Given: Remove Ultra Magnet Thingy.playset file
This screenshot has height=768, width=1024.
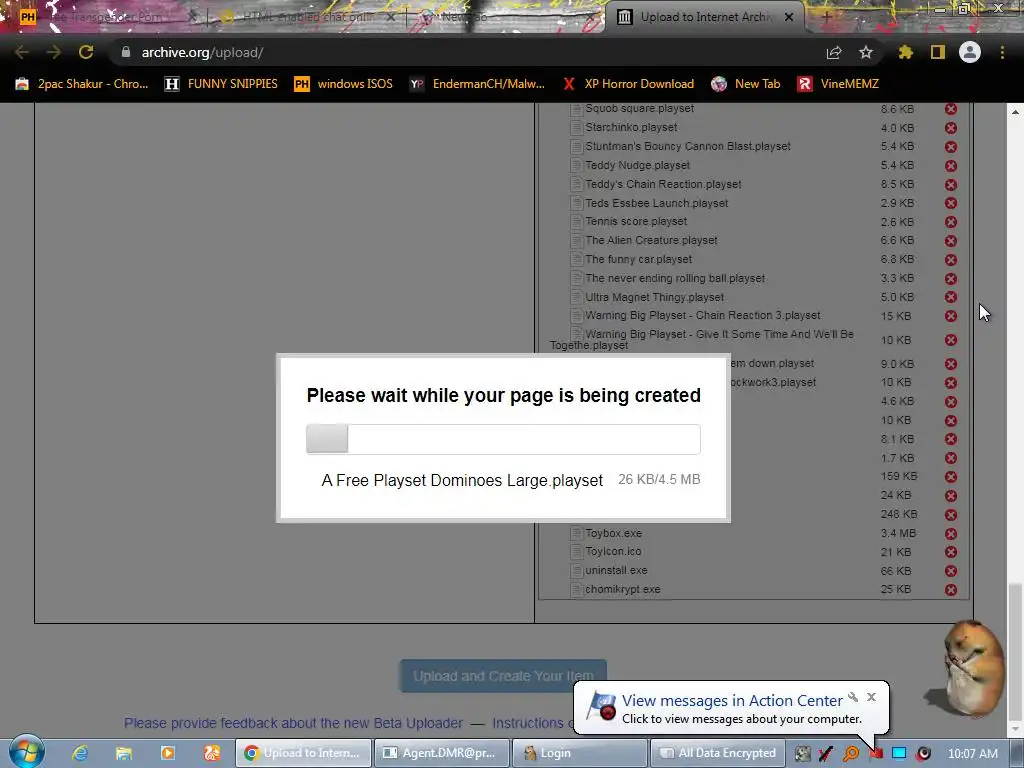Looking at the screenshot, I should 951,298.
